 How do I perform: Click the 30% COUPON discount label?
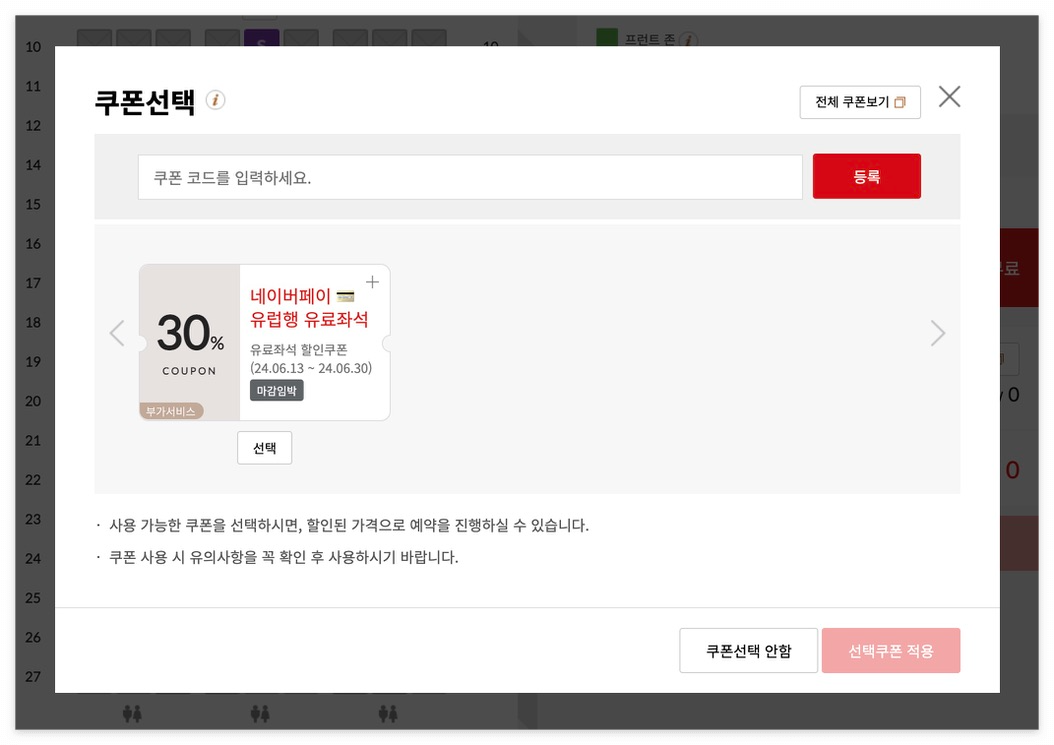pyautogui.click(x=190, y=343)
